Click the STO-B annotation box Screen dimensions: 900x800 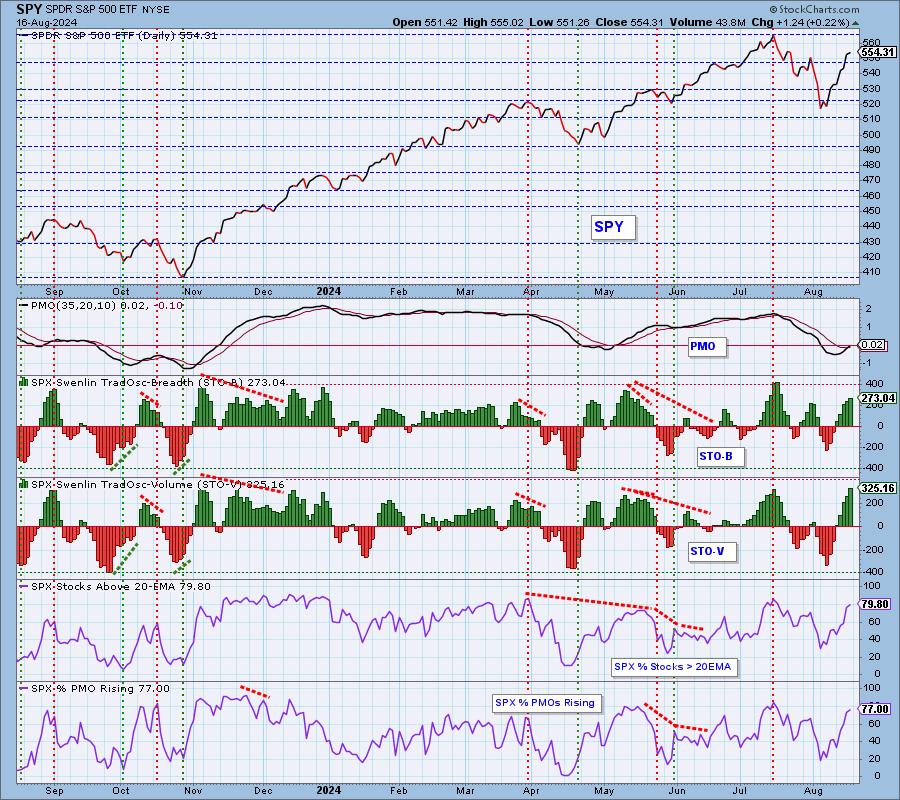(x=720, y=456)
